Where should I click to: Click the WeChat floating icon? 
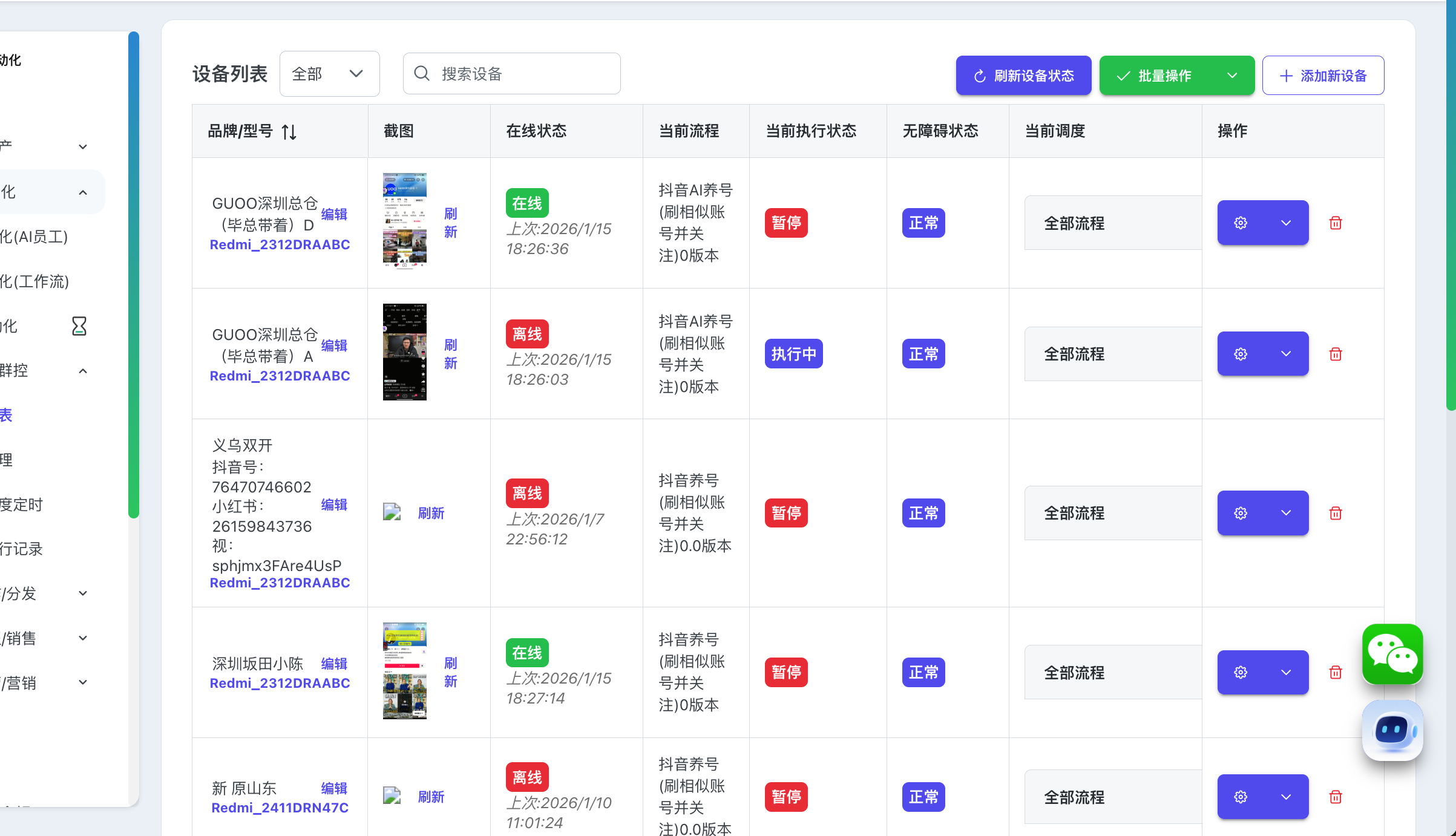1392,654
